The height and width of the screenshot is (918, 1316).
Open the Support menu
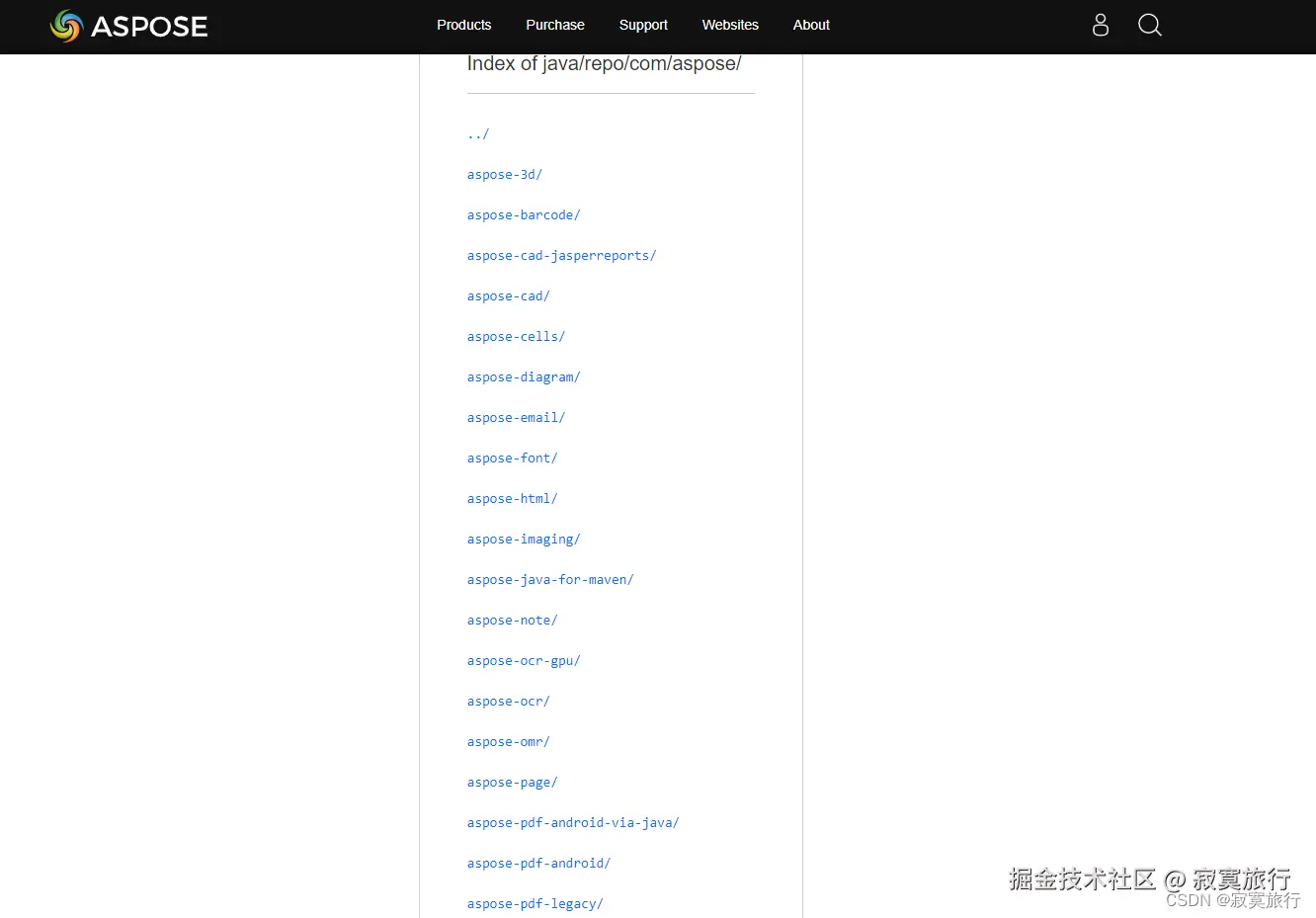tap(643, 25)
